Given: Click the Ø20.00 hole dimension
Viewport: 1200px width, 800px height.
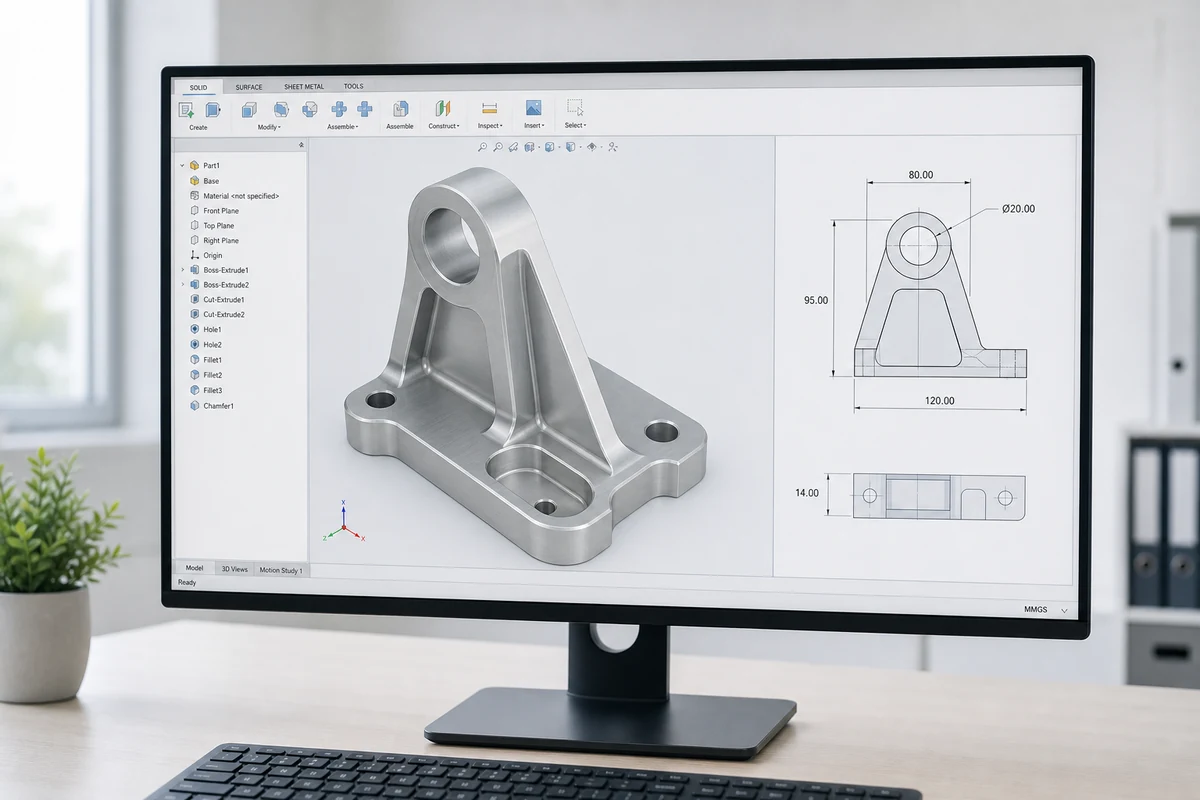Looking at the screenshot, I should (1018, 209).
